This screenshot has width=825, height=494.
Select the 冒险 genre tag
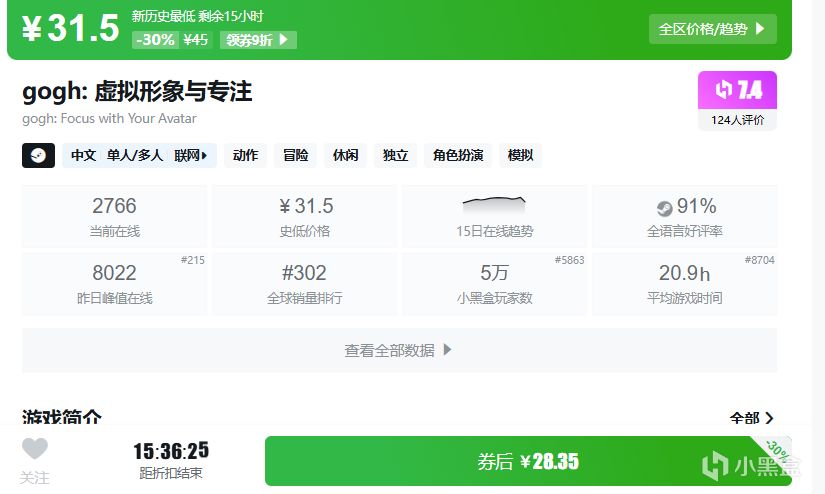click(x=295, y=155)
